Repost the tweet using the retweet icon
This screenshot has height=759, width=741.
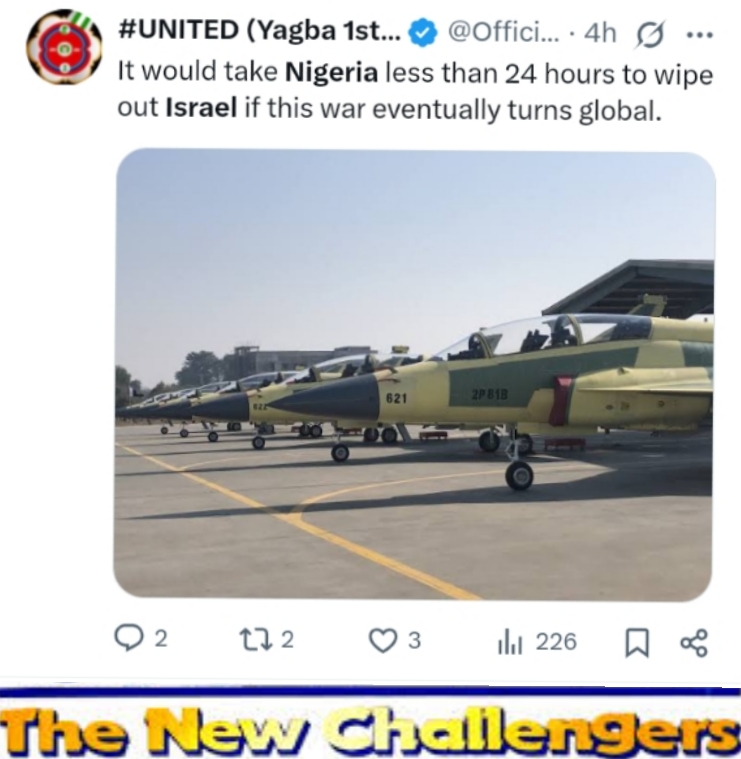click(255, 639)
